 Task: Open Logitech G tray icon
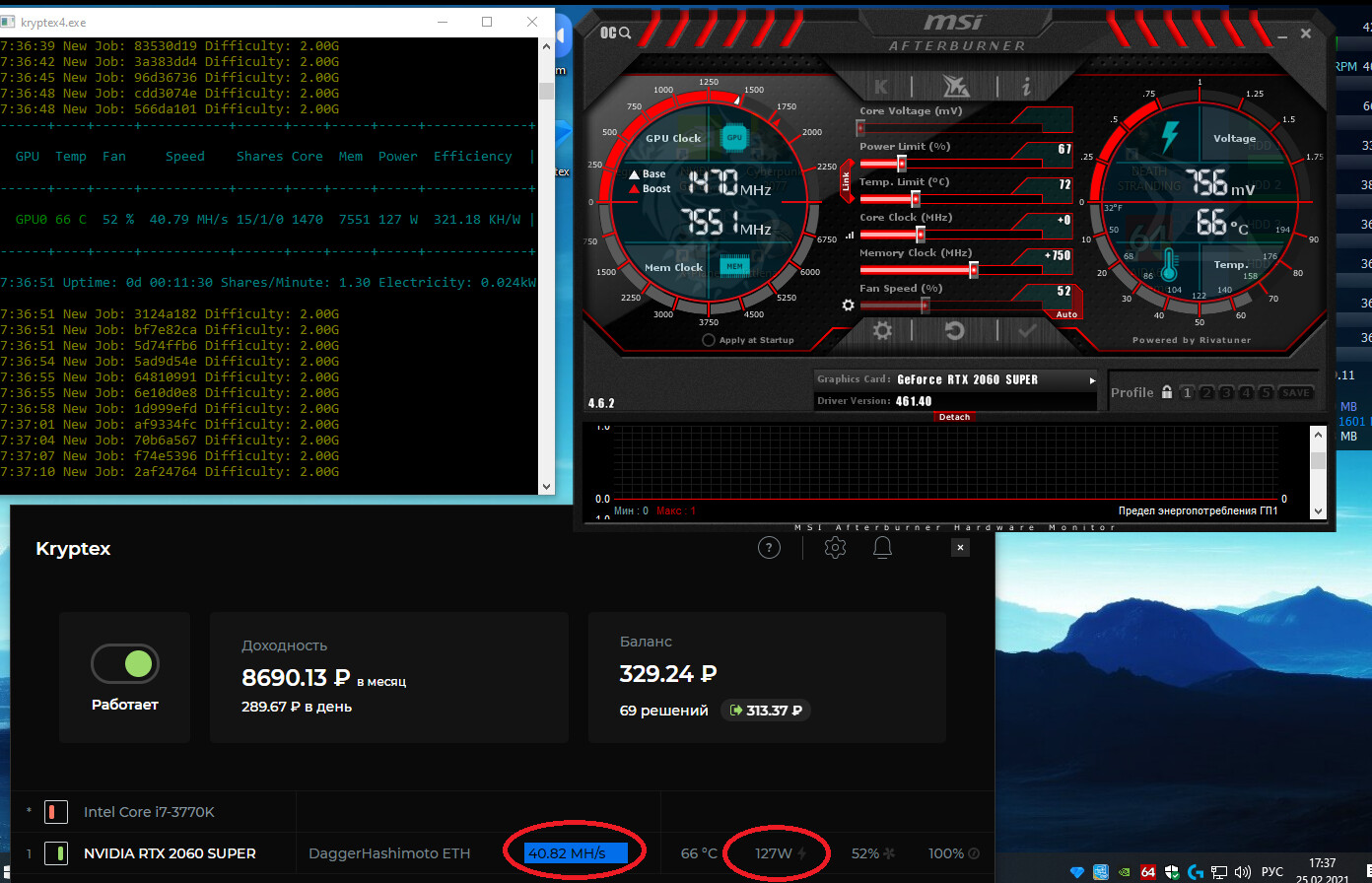[x=1196, y=872]
